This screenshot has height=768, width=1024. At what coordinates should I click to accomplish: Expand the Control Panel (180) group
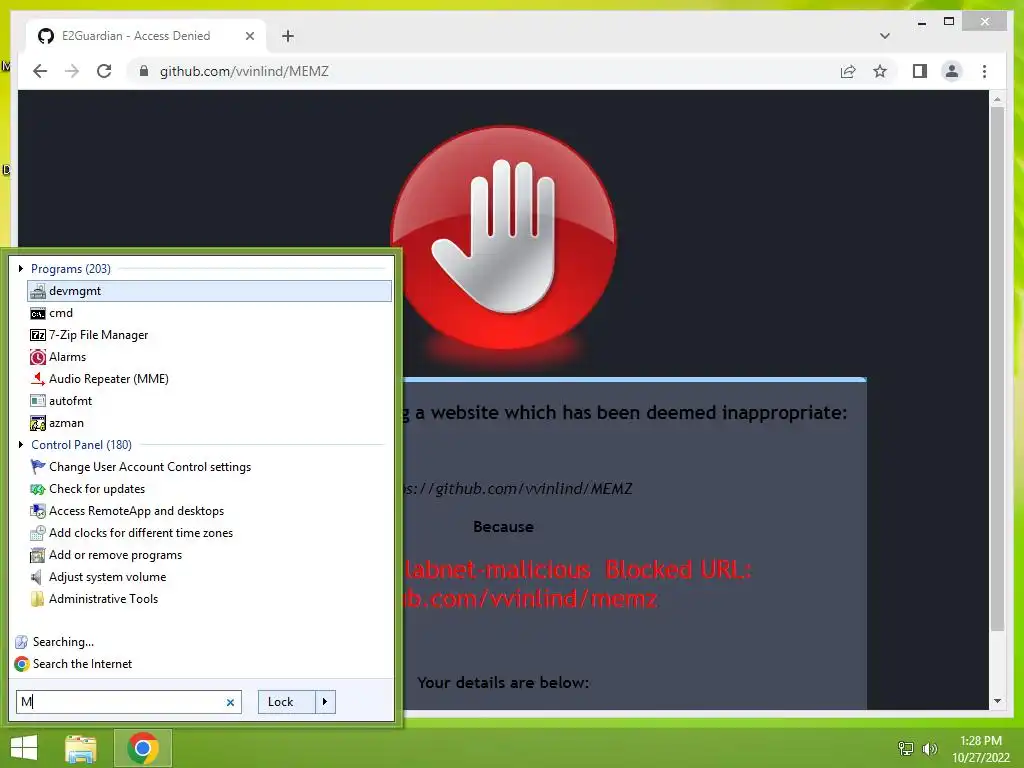pyautogui.click(x=21, y=445)
